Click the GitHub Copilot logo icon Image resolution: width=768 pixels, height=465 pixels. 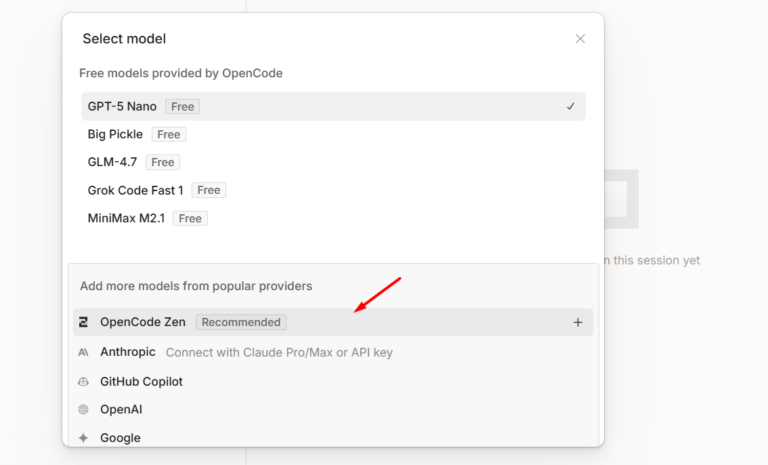click(83, 381)
